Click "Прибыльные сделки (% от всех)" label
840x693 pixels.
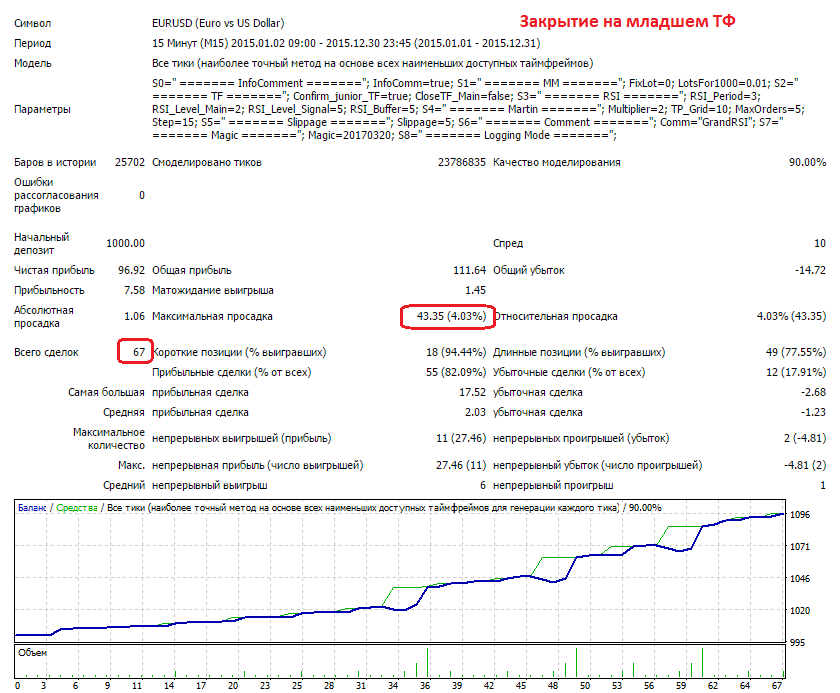[x=231, y=372]
